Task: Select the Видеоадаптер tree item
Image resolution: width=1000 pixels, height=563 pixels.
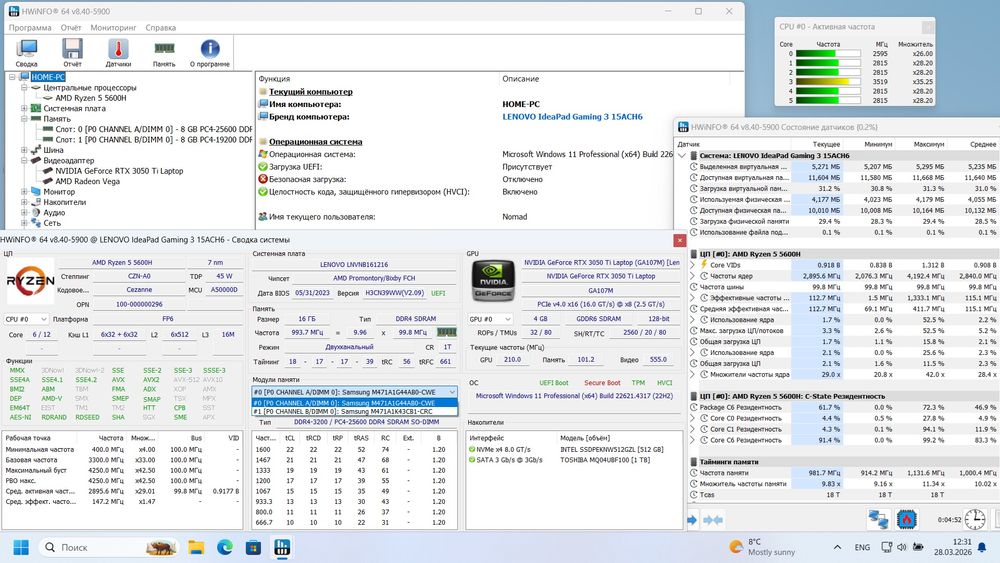Action: (x=68, y=160)
